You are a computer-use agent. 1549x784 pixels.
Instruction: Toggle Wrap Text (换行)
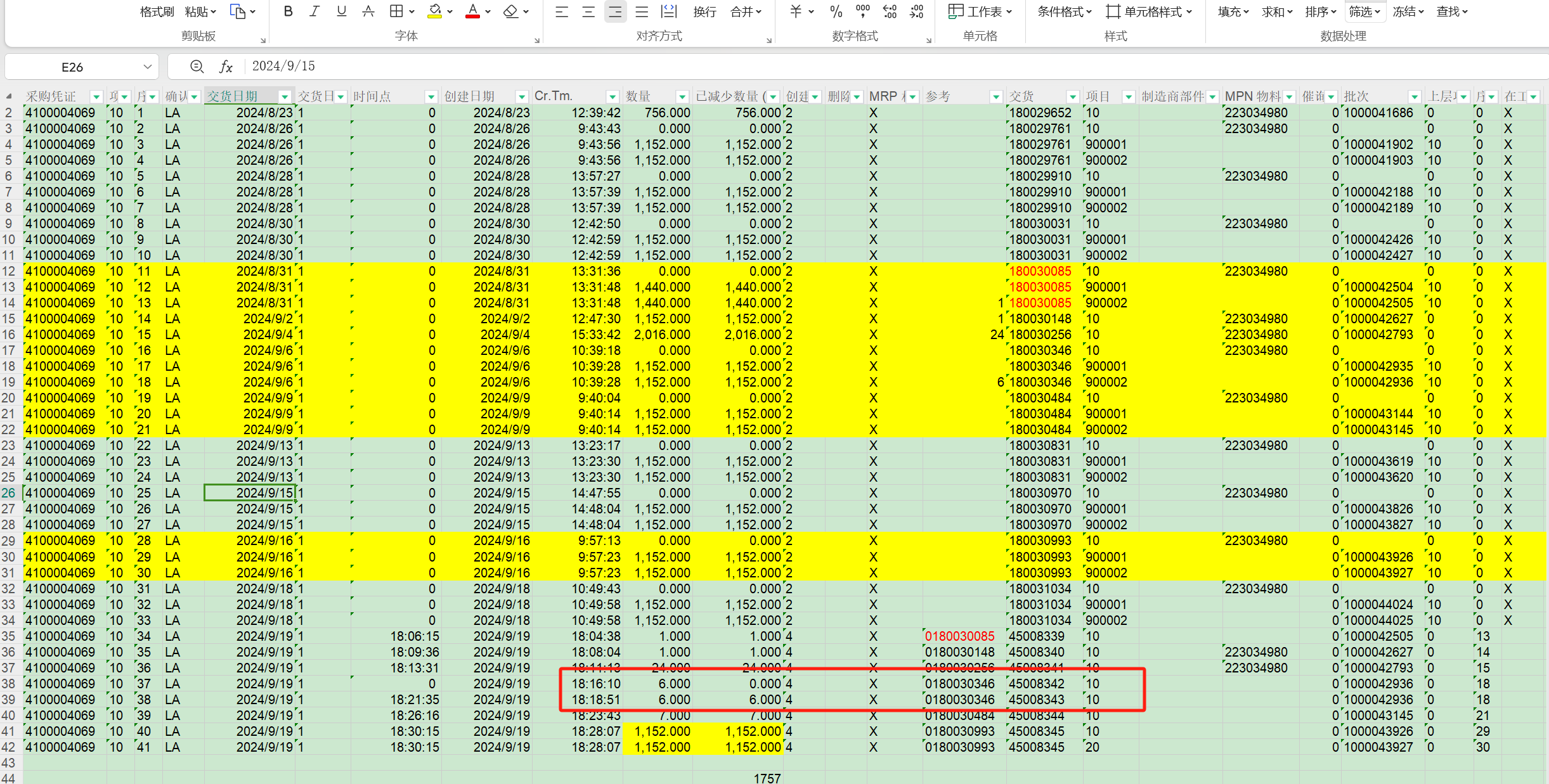[704, 11]
